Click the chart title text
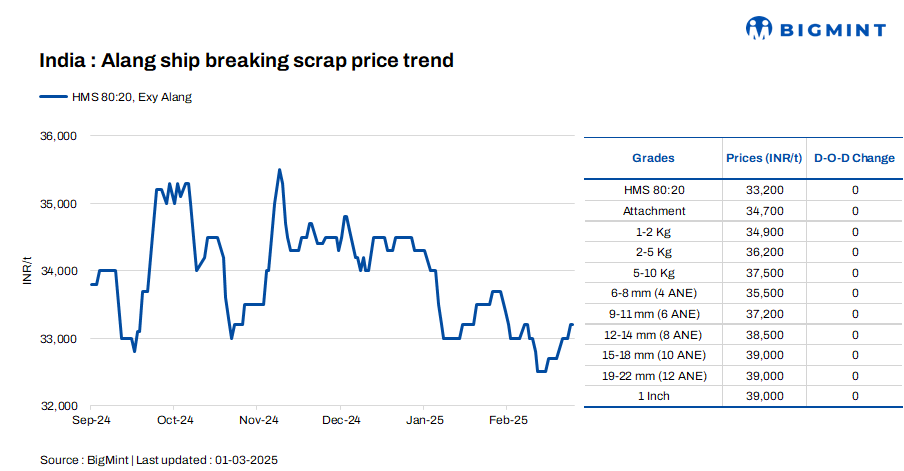904x471 pixels. [246, 61]
